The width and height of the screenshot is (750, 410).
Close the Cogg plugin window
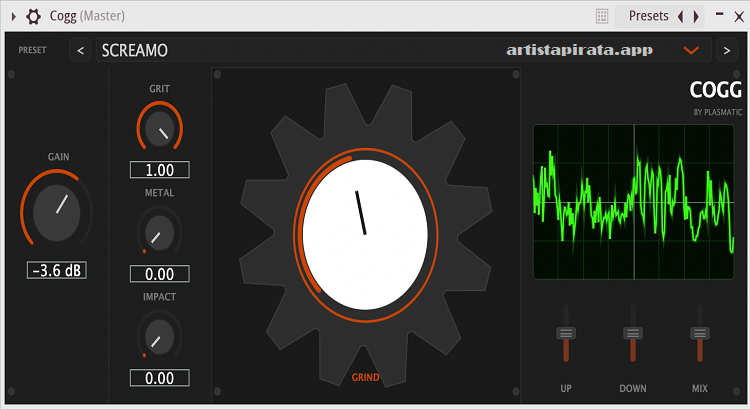[x=739, y=17]
